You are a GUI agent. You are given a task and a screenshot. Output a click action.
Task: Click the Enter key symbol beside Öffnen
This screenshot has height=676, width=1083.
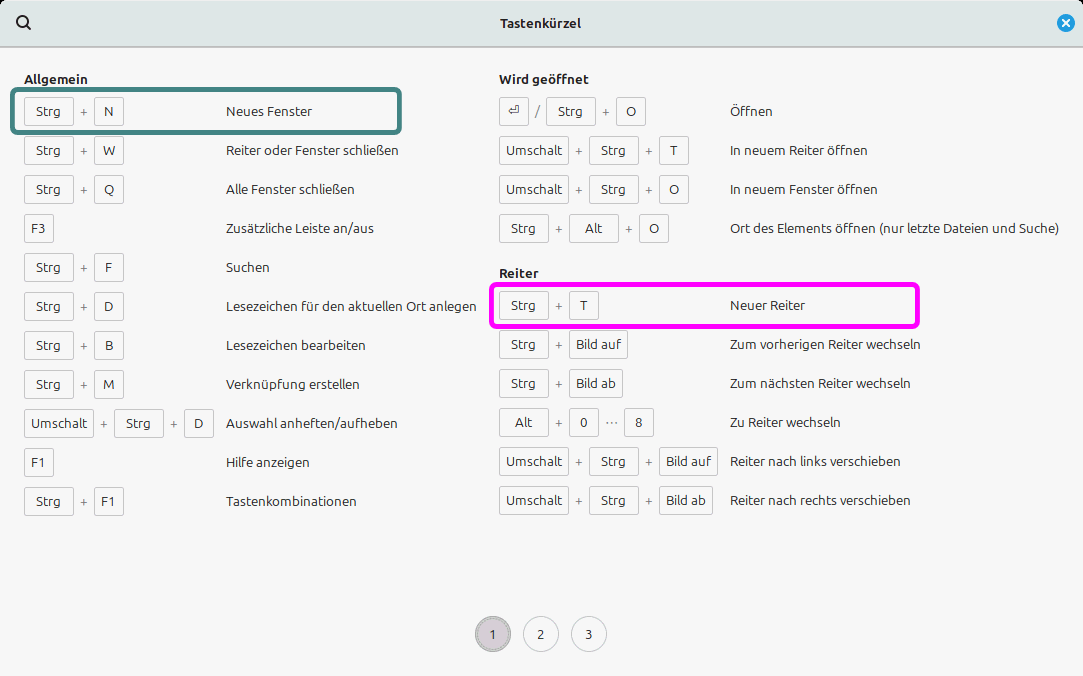514,111
